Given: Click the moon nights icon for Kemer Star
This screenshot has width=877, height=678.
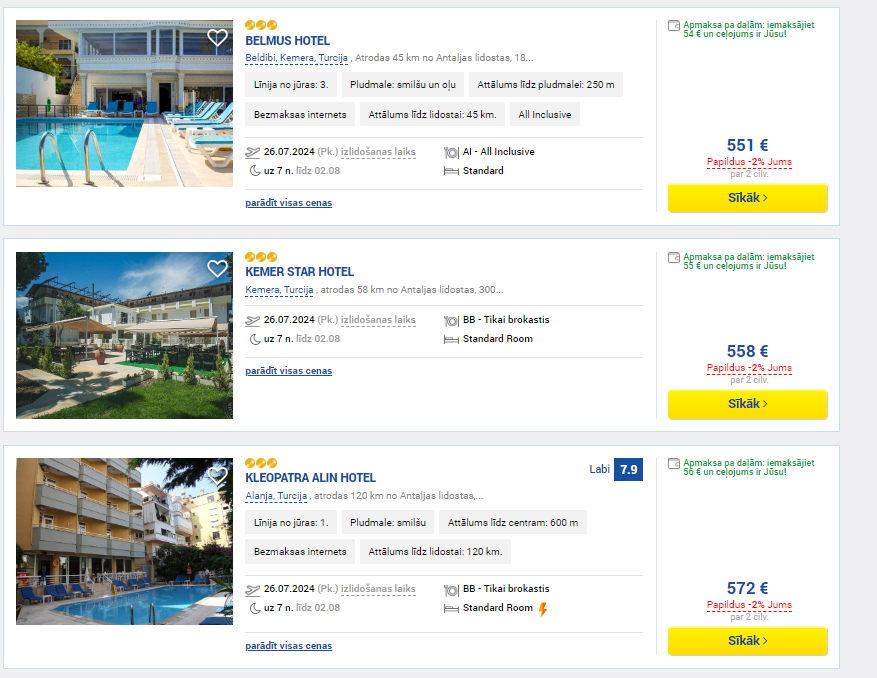Looking at the screenshot, I should (x=254, y=339).
